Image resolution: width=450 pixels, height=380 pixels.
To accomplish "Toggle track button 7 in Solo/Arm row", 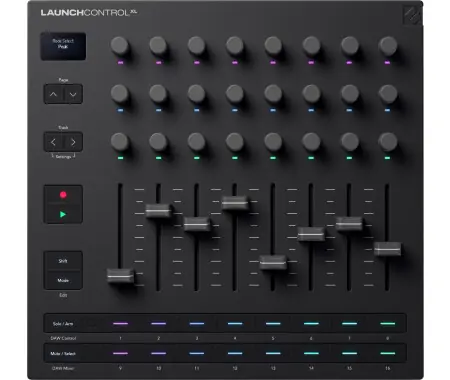I will click(349, 324).
